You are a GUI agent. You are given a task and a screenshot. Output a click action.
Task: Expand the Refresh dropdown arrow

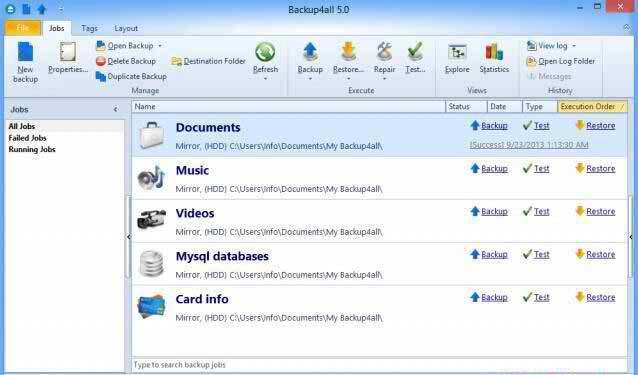(265, 79)
